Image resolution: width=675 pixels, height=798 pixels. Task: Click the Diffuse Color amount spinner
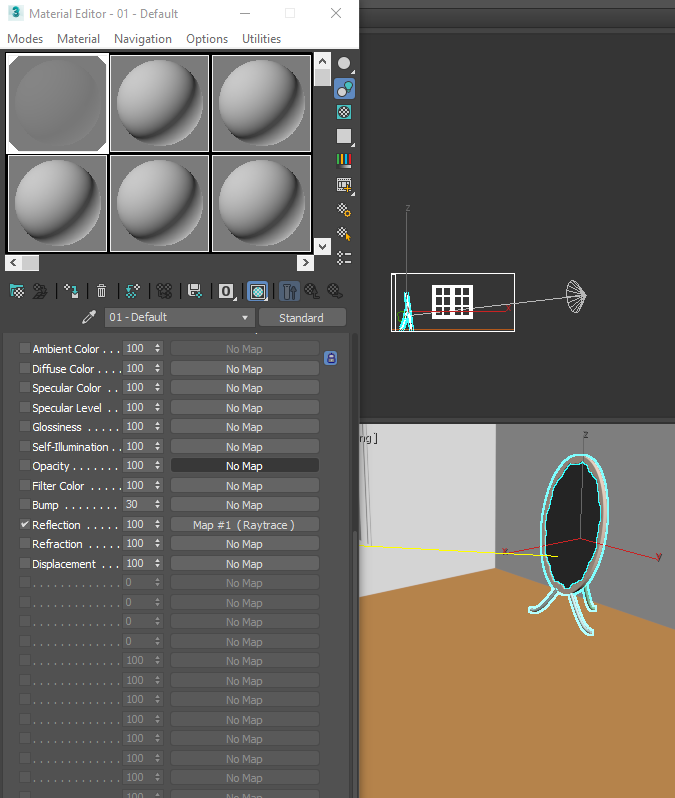point(157,368)
